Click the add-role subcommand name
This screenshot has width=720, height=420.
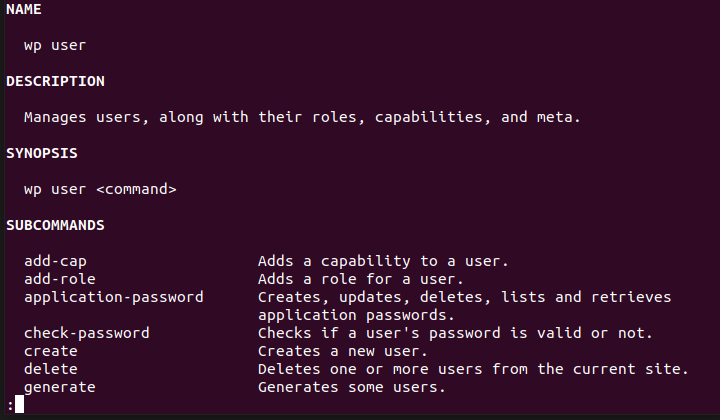60,279
